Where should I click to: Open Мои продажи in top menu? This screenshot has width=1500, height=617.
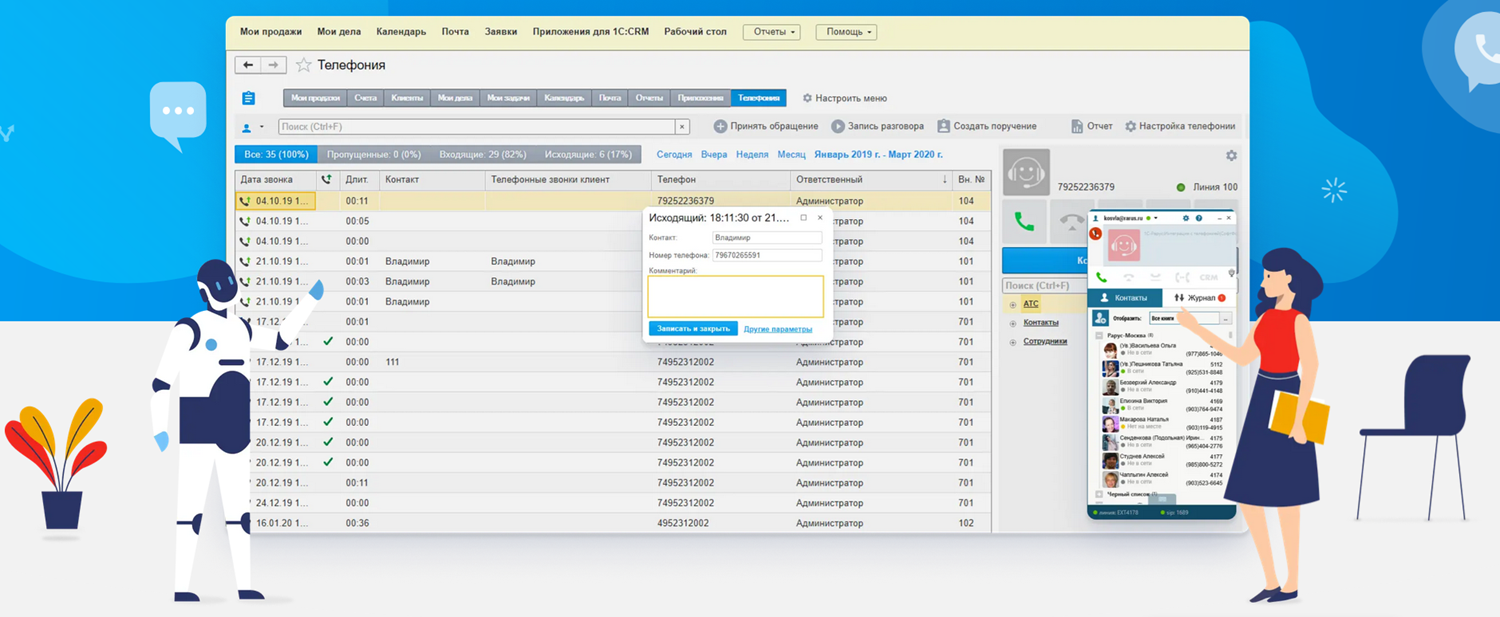[x=271, y=32]
